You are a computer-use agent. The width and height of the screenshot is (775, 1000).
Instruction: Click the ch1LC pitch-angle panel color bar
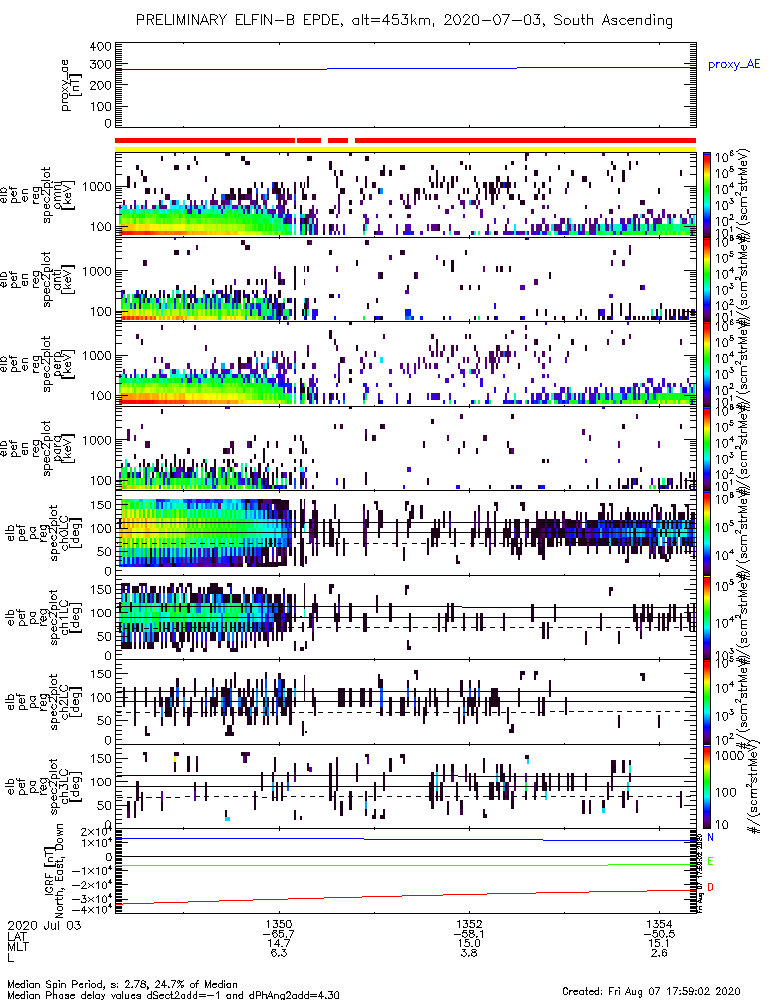(705, 617)
